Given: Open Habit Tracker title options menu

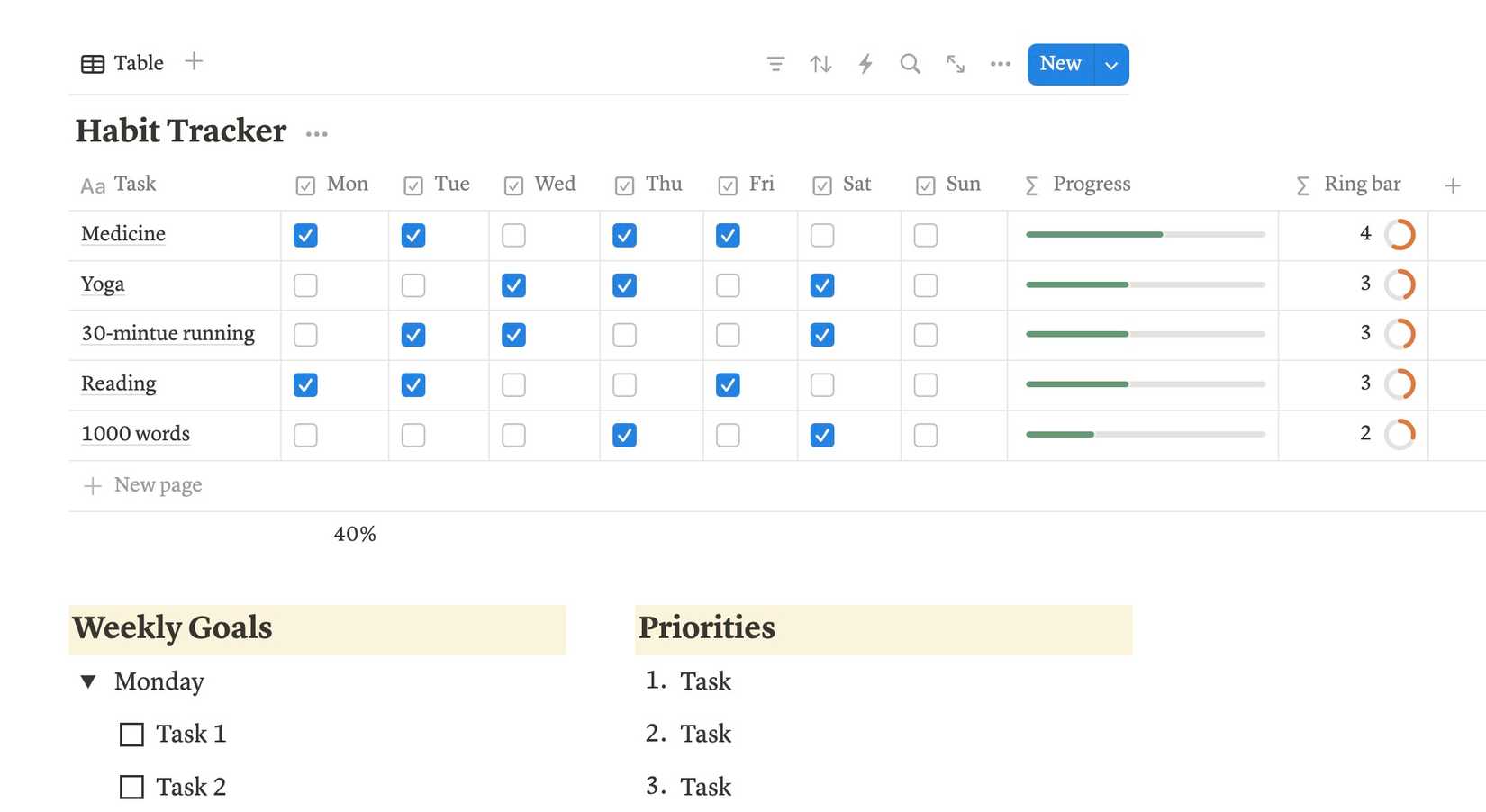Looking at the screenshot, I should coord(316,132).
